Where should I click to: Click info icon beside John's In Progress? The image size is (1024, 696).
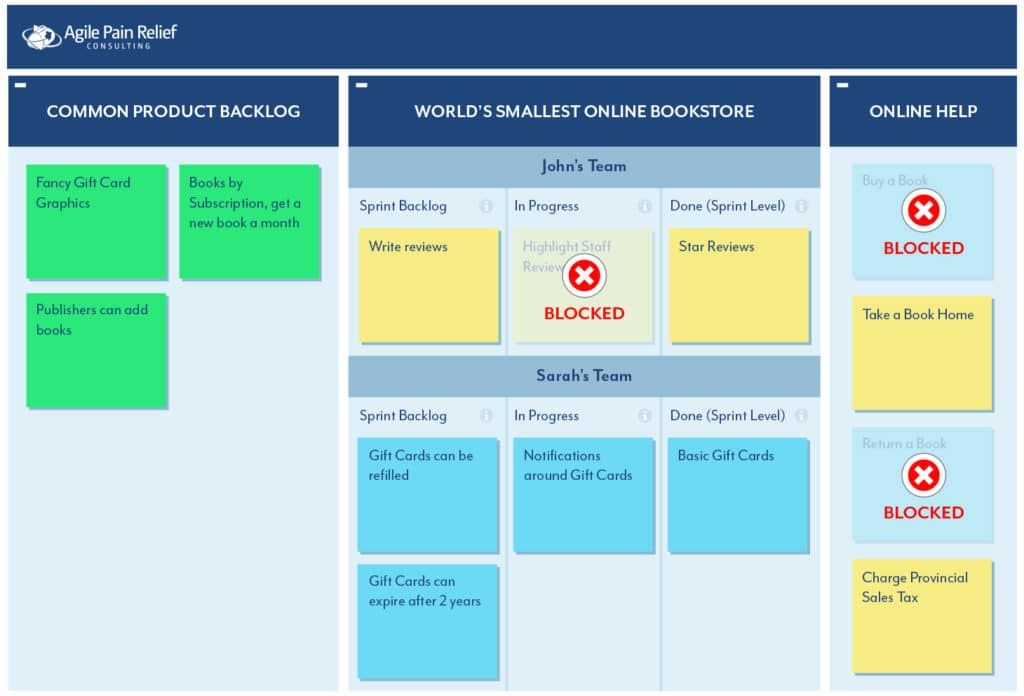645,207
